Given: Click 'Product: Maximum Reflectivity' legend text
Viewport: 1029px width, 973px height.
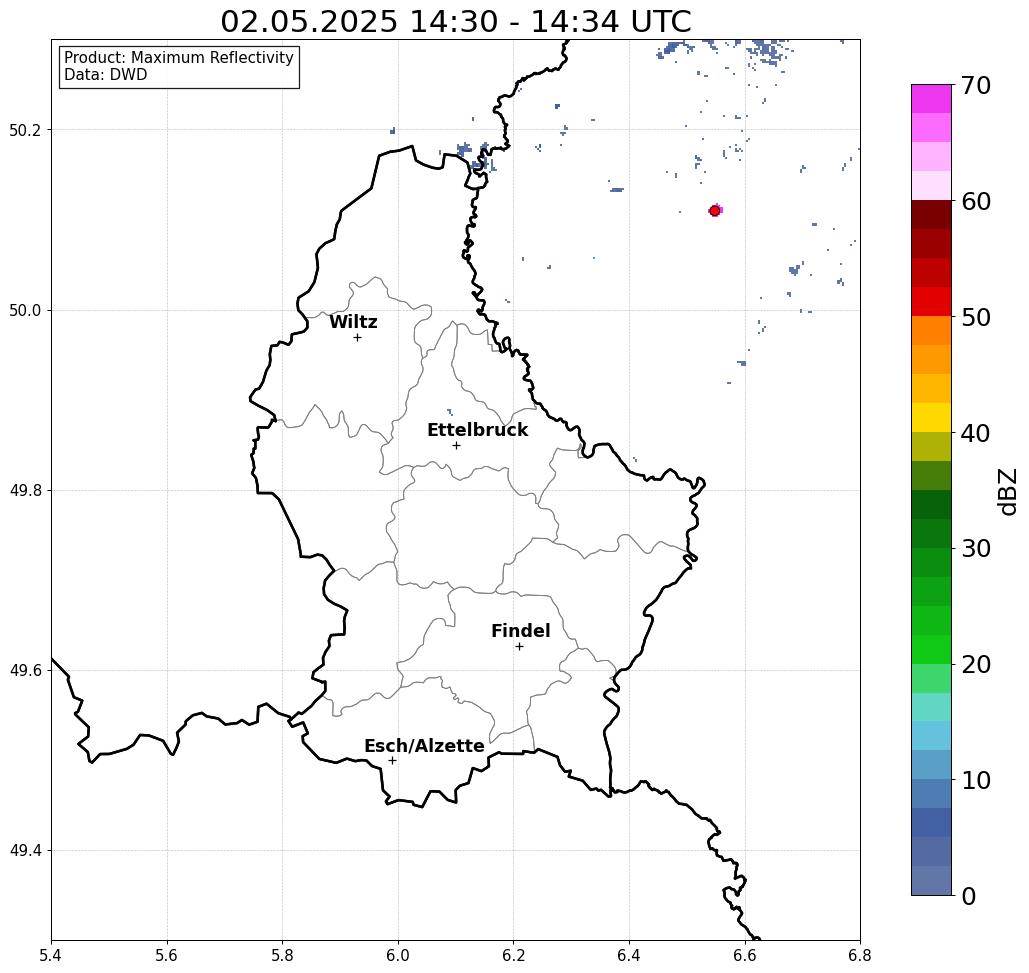Looking at the screenshot, I should point(178,58).
